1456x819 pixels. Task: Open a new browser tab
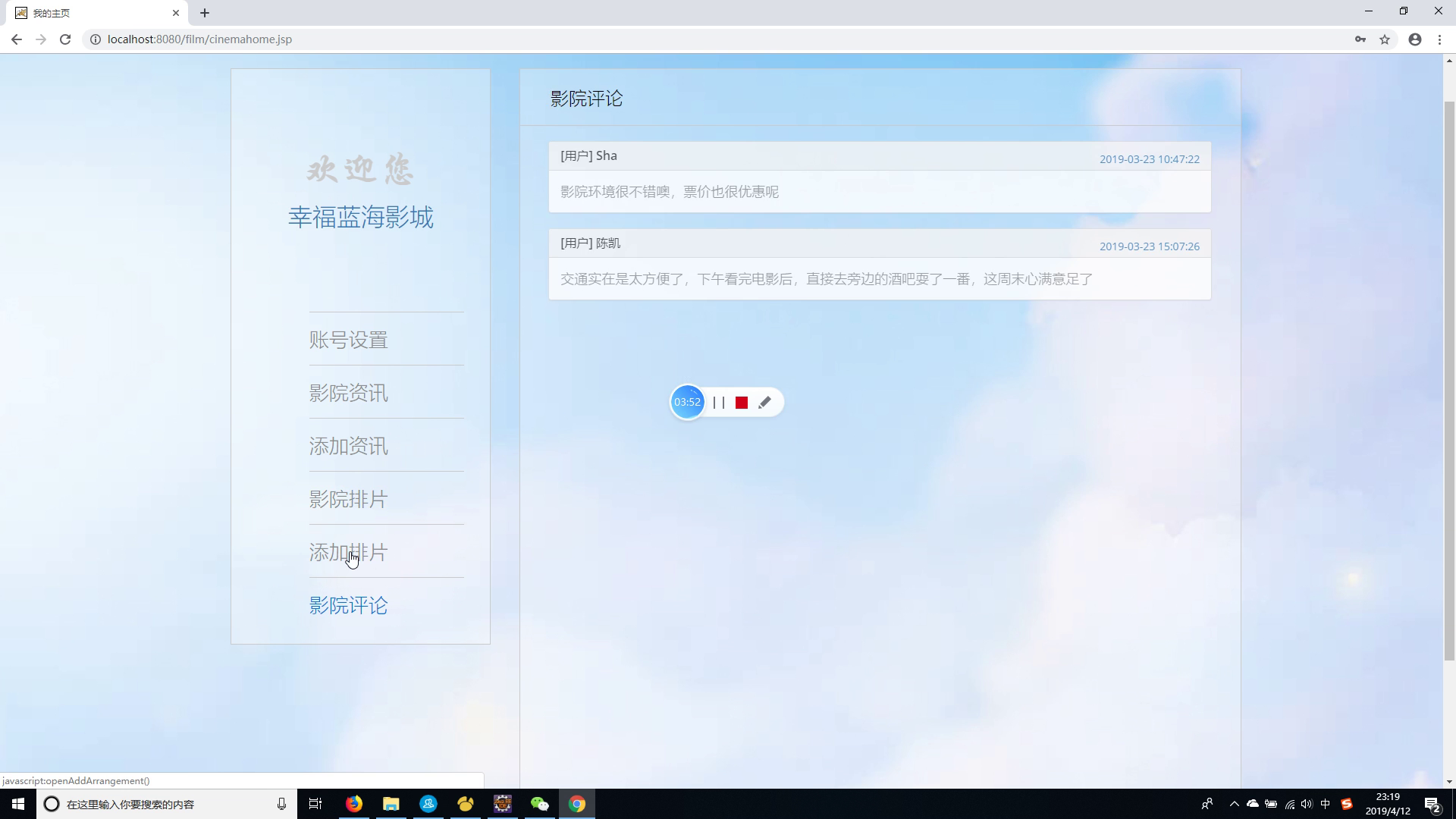coord(205,13)
